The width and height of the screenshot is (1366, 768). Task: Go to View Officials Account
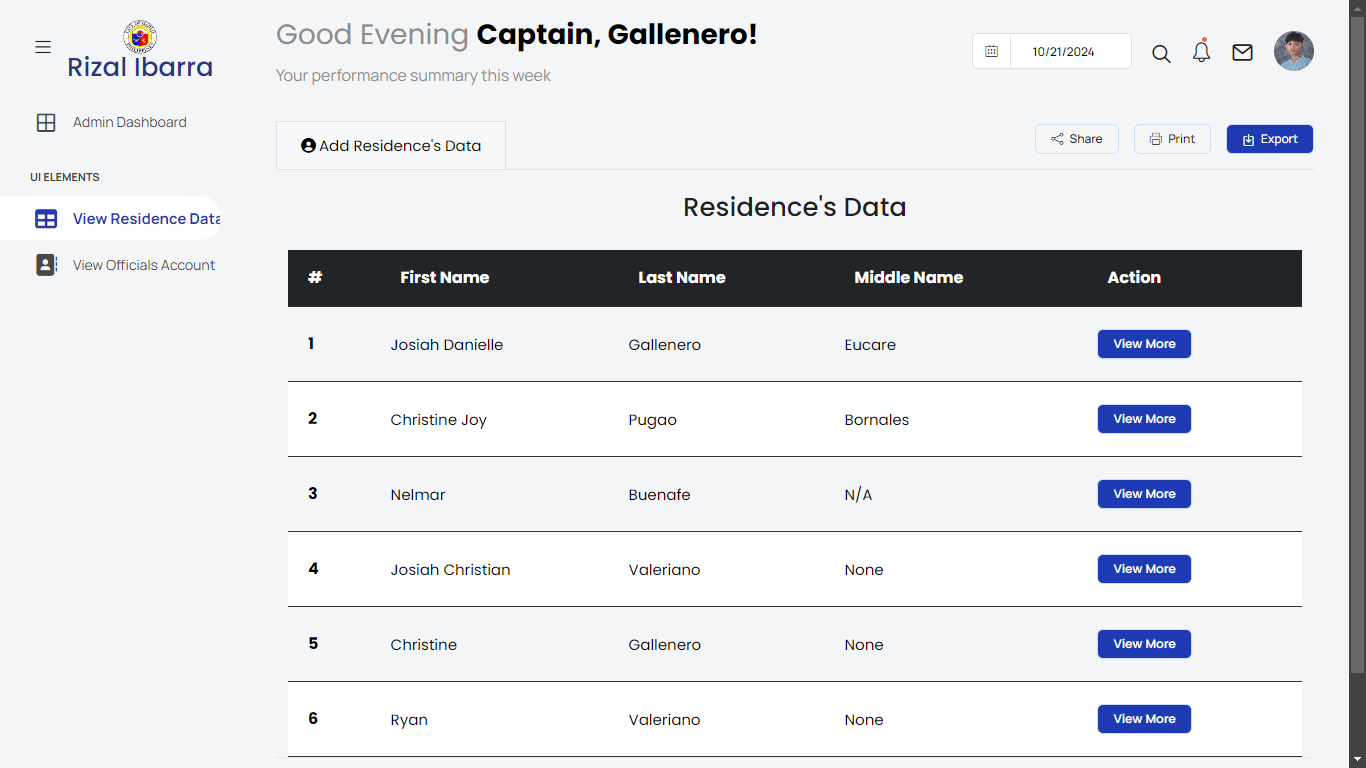tap(144, 265)
